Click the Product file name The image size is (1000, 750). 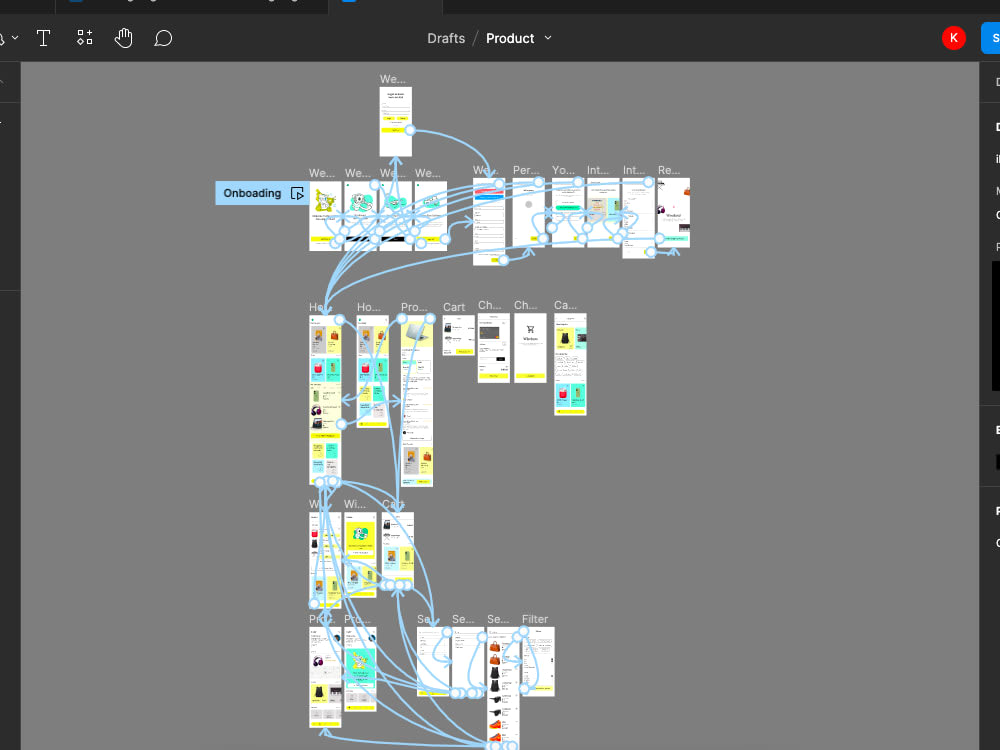[510, 38]
